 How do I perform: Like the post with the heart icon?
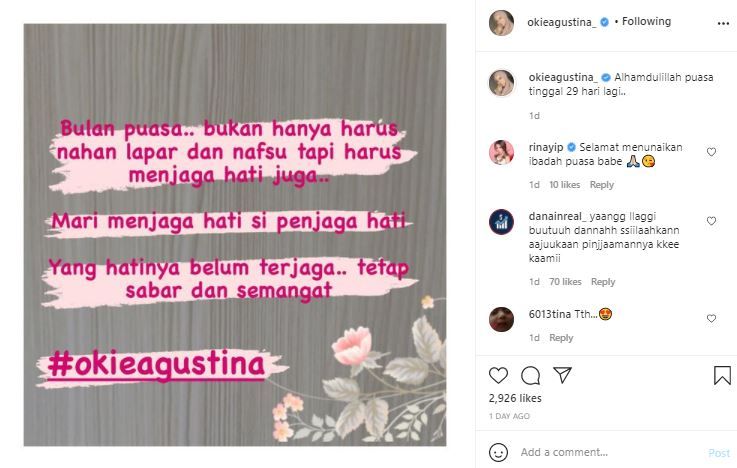tap(498, 375)
